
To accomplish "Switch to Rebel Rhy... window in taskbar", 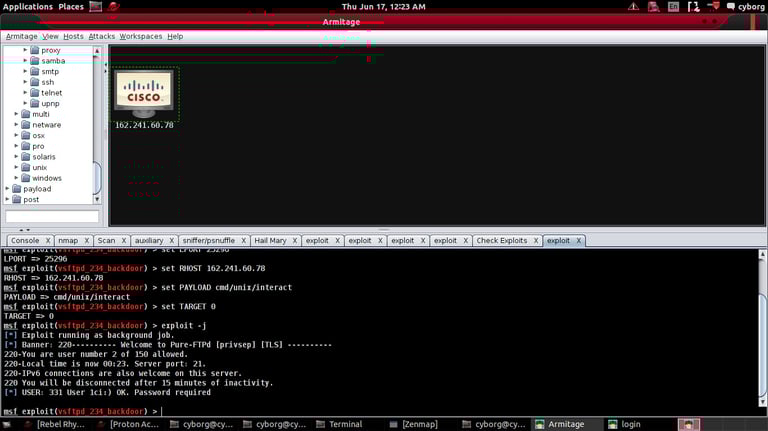I will [55, 424].
